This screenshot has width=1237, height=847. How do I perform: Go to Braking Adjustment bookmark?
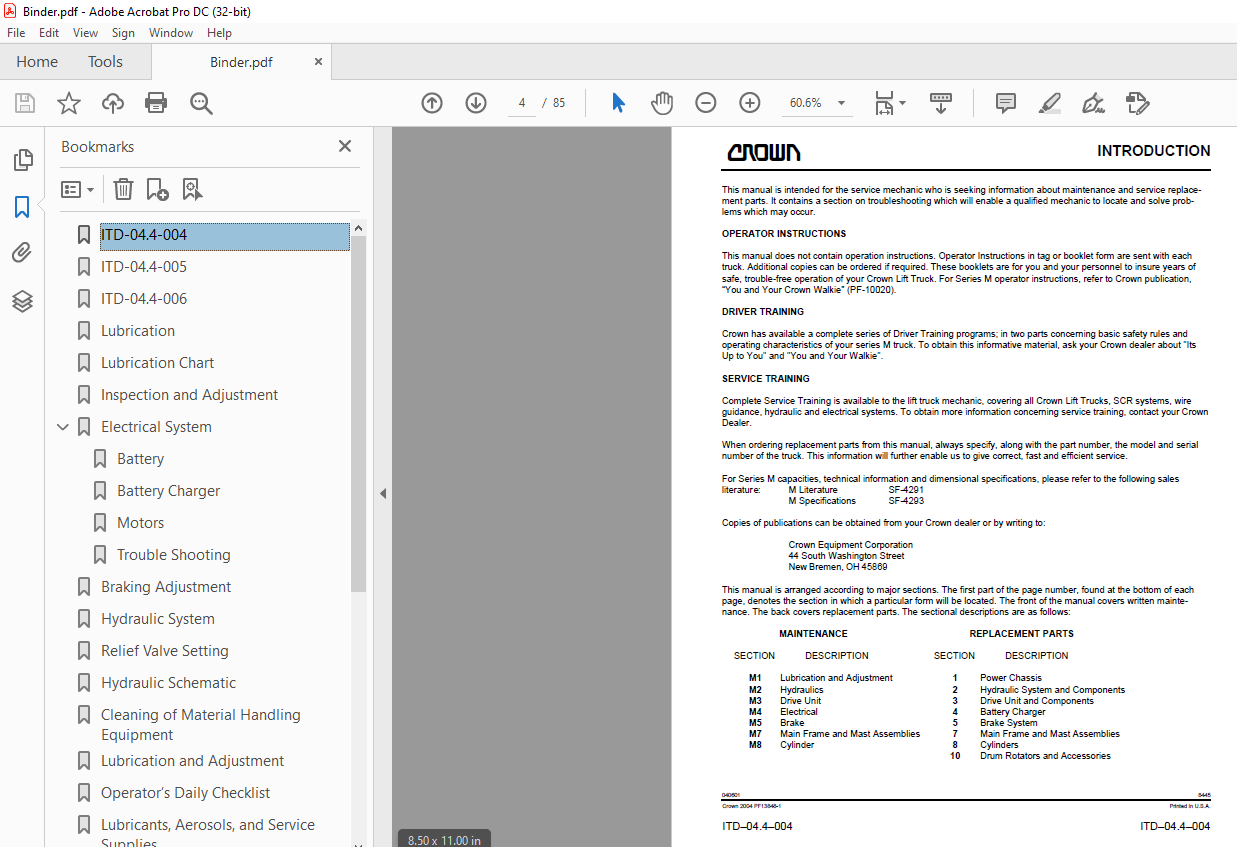(166, 587)
